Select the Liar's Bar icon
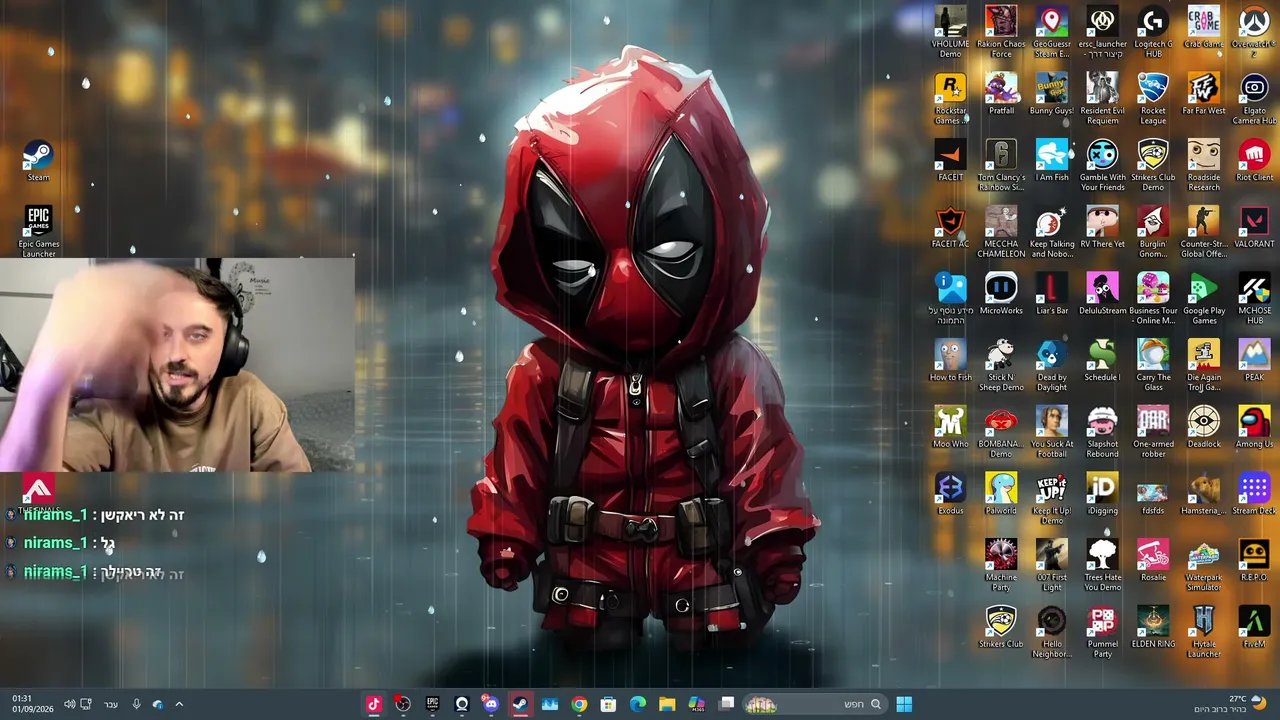 (x=1052, y=294)
